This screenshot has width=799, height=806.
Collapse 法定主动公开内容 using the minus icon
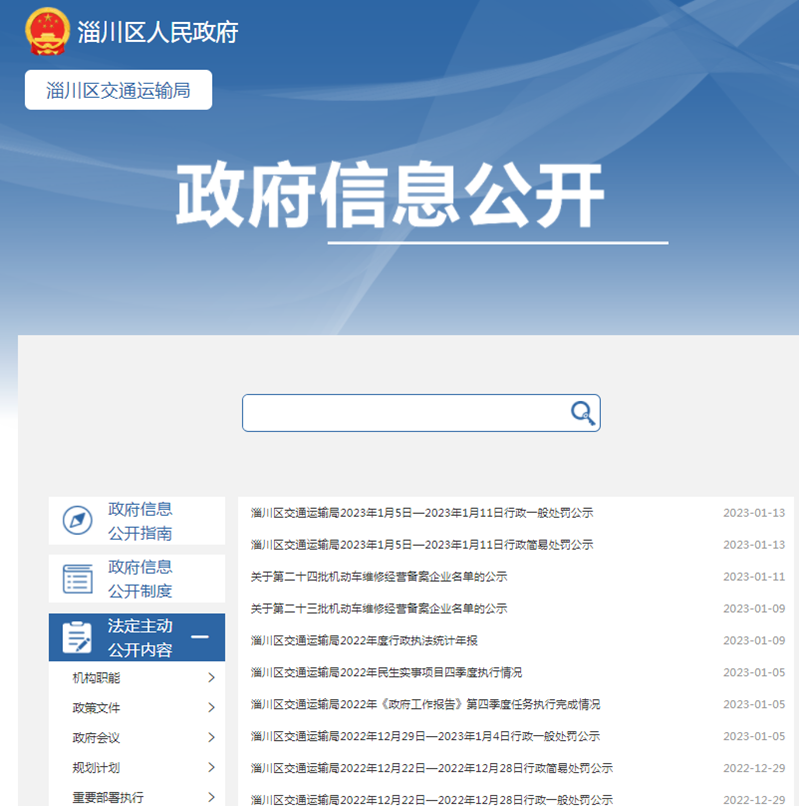coord(200,637)
